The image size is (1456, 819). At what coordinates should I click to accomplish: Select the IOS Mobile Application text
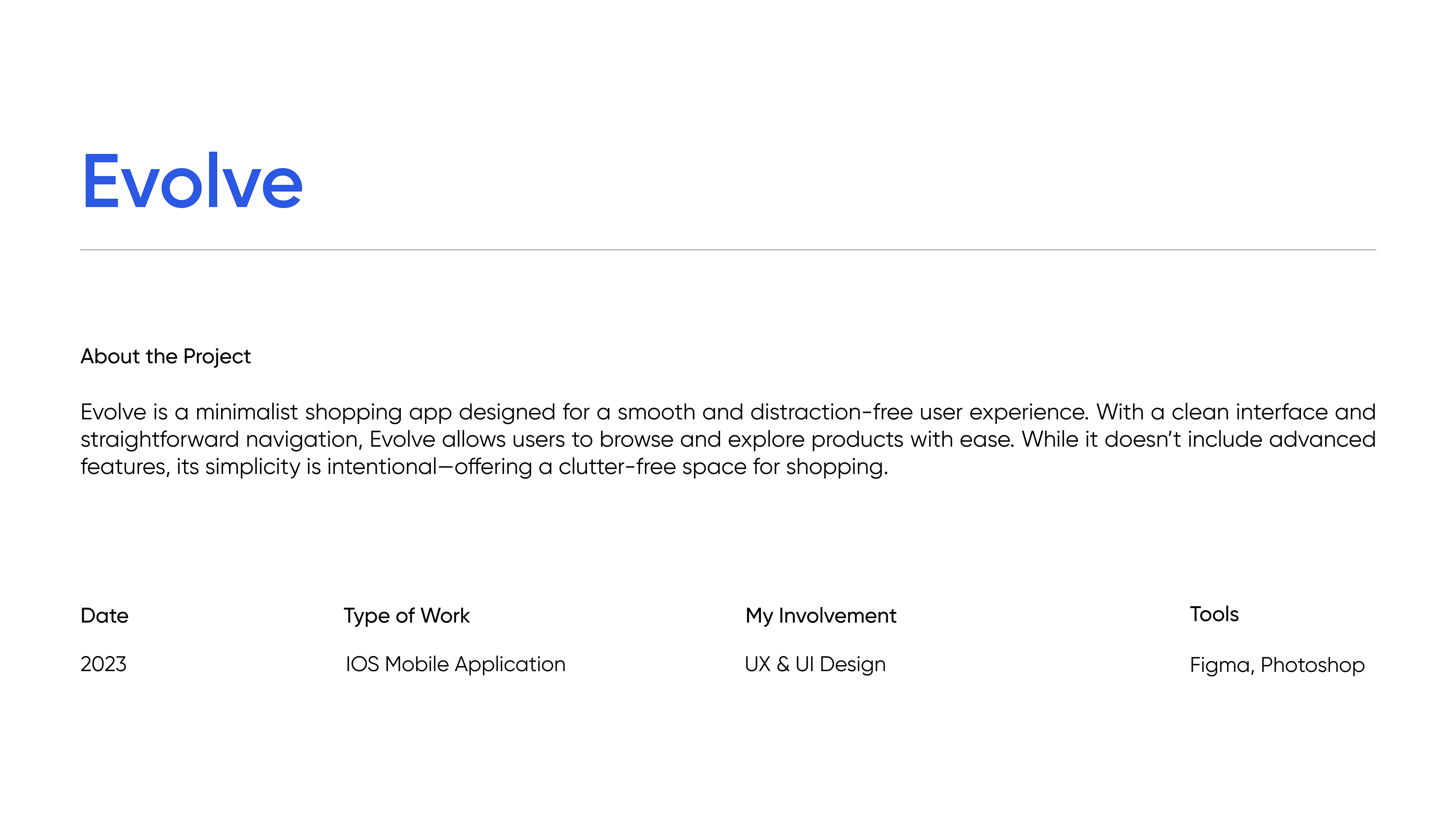(x=455, y=664)
